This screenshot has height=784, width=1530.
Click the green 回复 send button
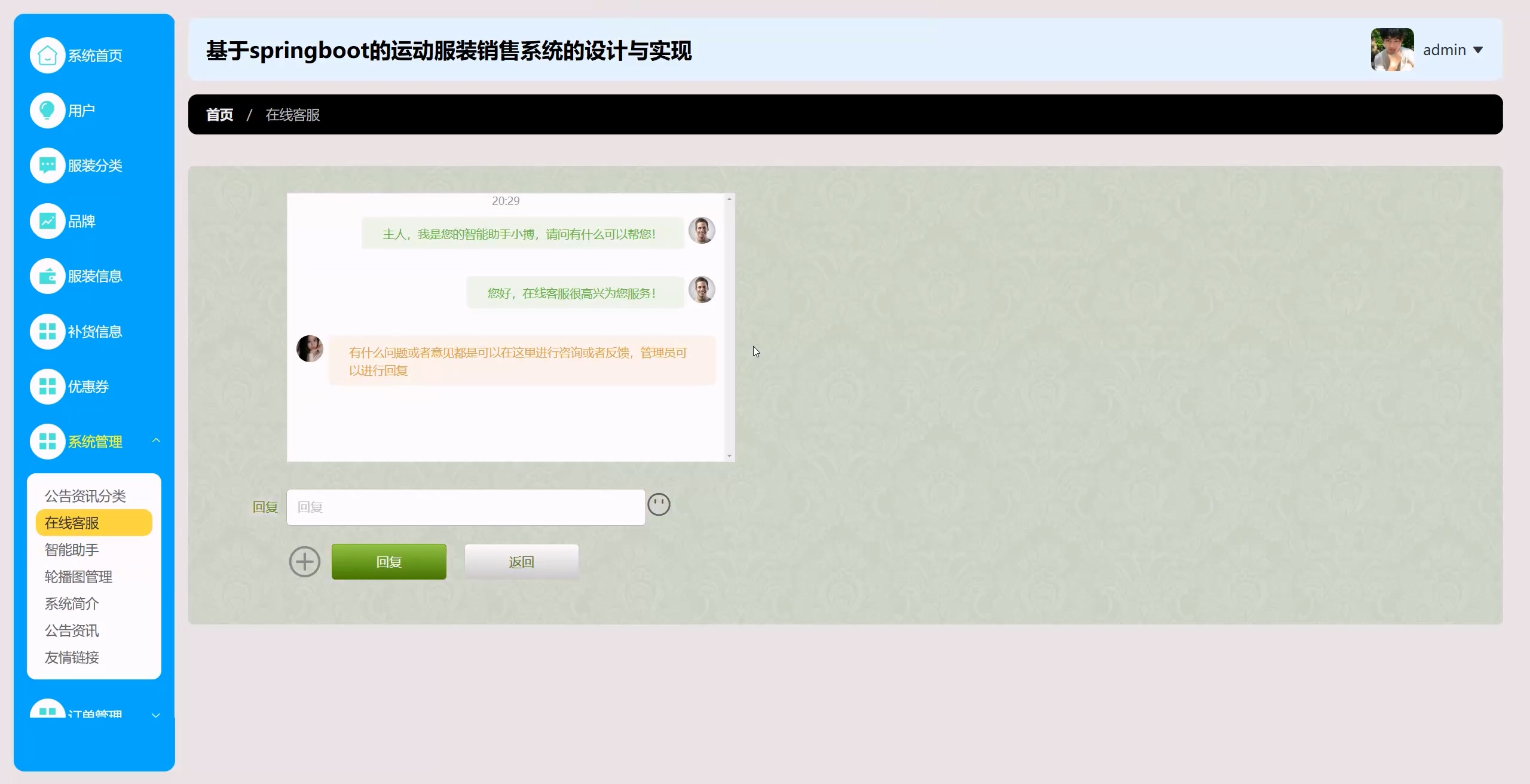(388, 562)
